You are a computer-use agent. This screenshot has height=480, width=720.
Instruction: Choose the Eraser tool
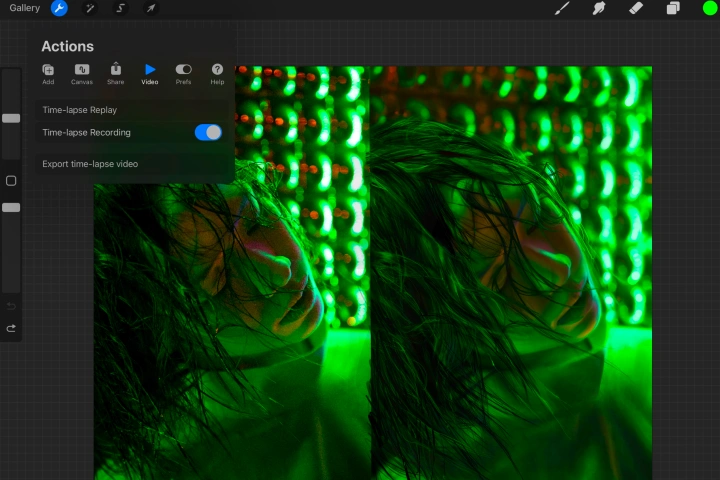(x=636, y=8)
